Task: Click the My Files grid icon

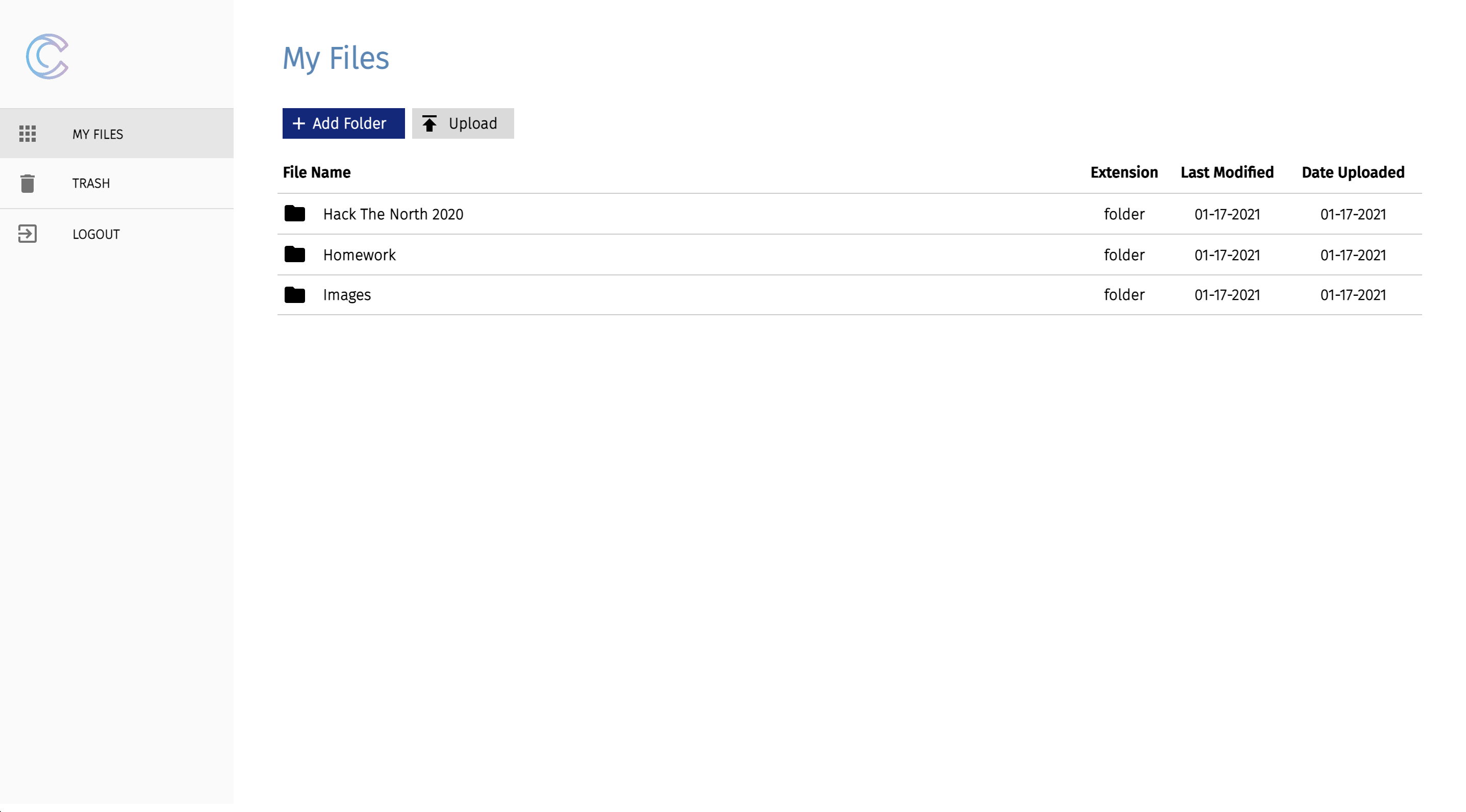Action: tap(28, 134)
